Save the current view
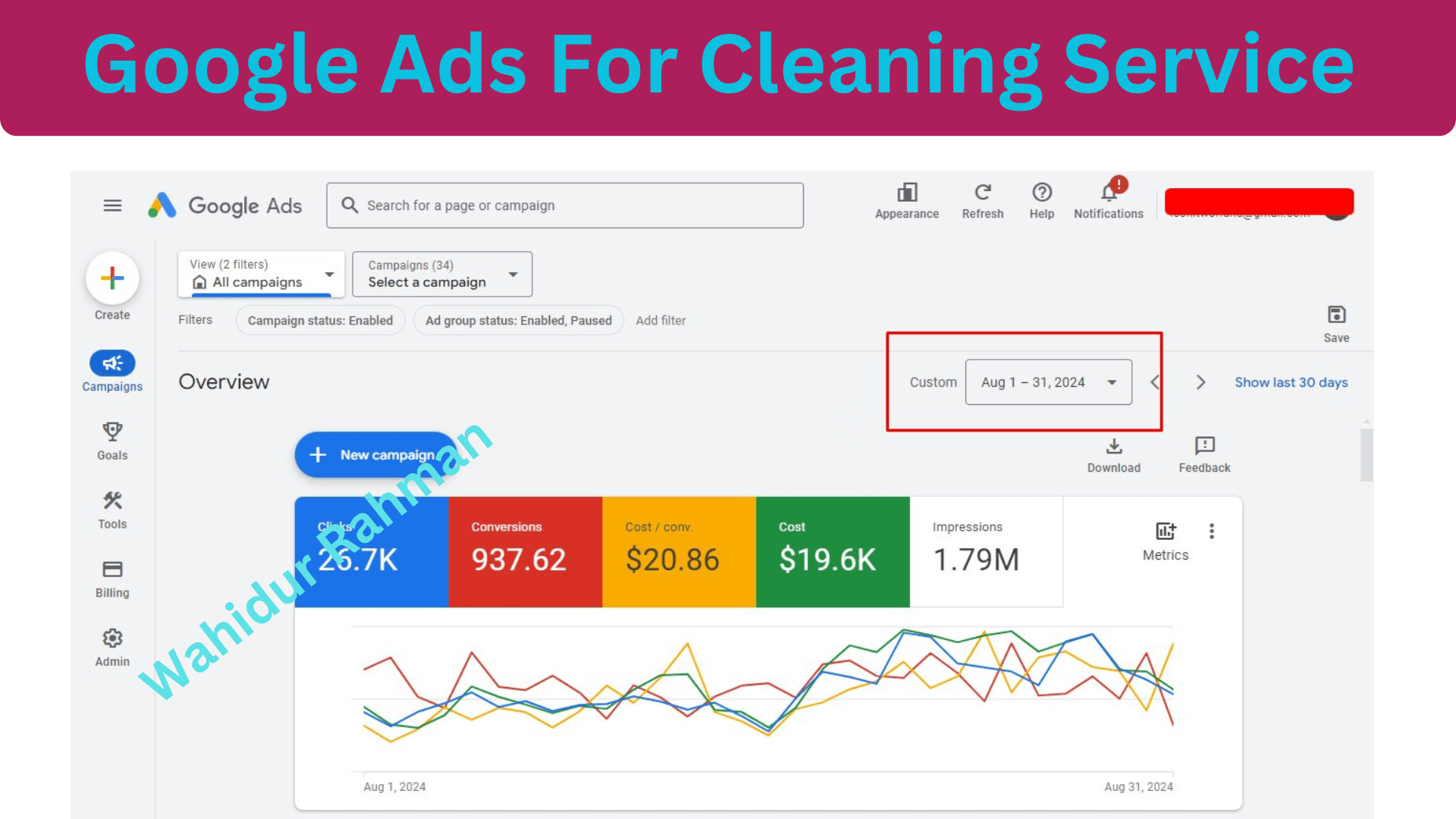Screen dimensions: 1456x819 (1336, 325)
